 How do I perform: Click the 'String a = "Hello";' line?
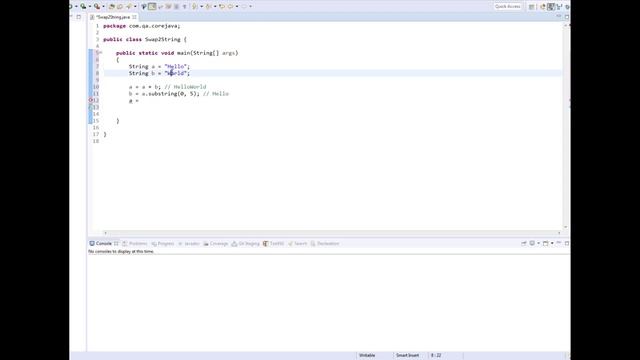[160, 66]
